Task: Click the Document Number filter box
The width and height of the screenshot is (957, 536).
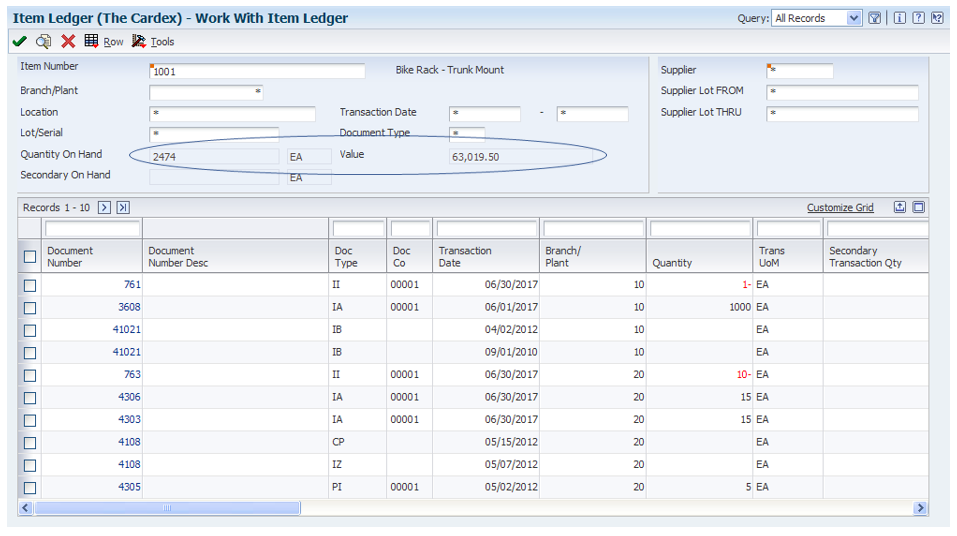Action: (92, 229)
